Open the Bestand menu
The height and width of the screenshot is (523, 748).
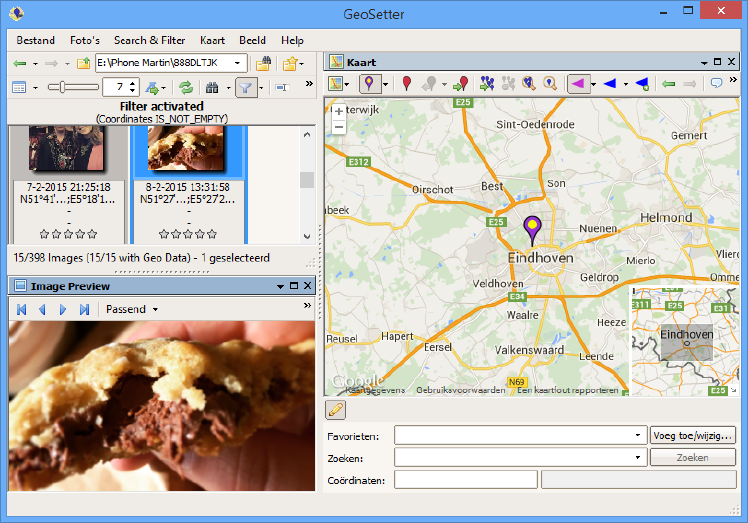(x=35, y=40)
